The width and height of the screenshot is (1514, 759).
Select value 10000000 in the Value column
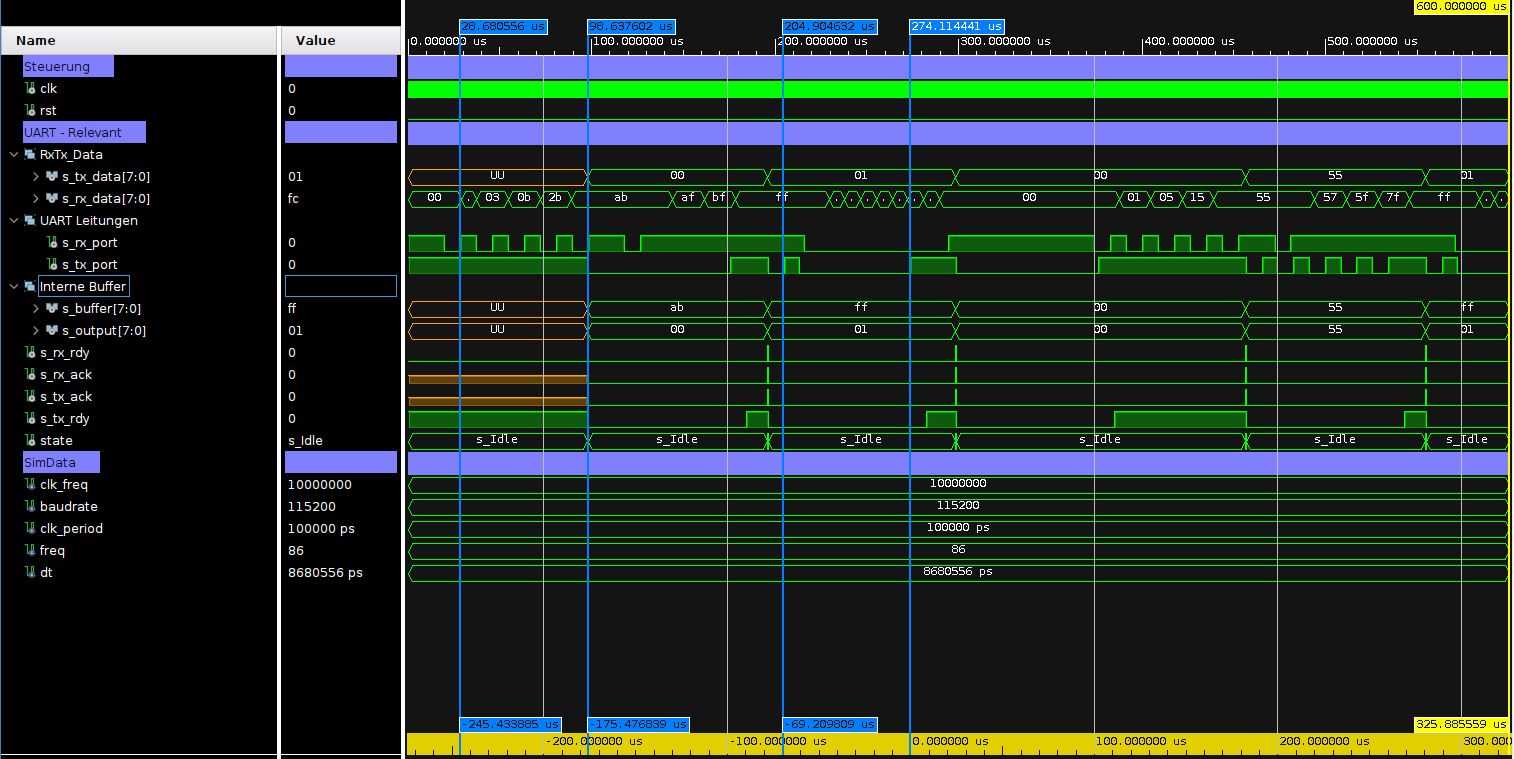[320, 485]
